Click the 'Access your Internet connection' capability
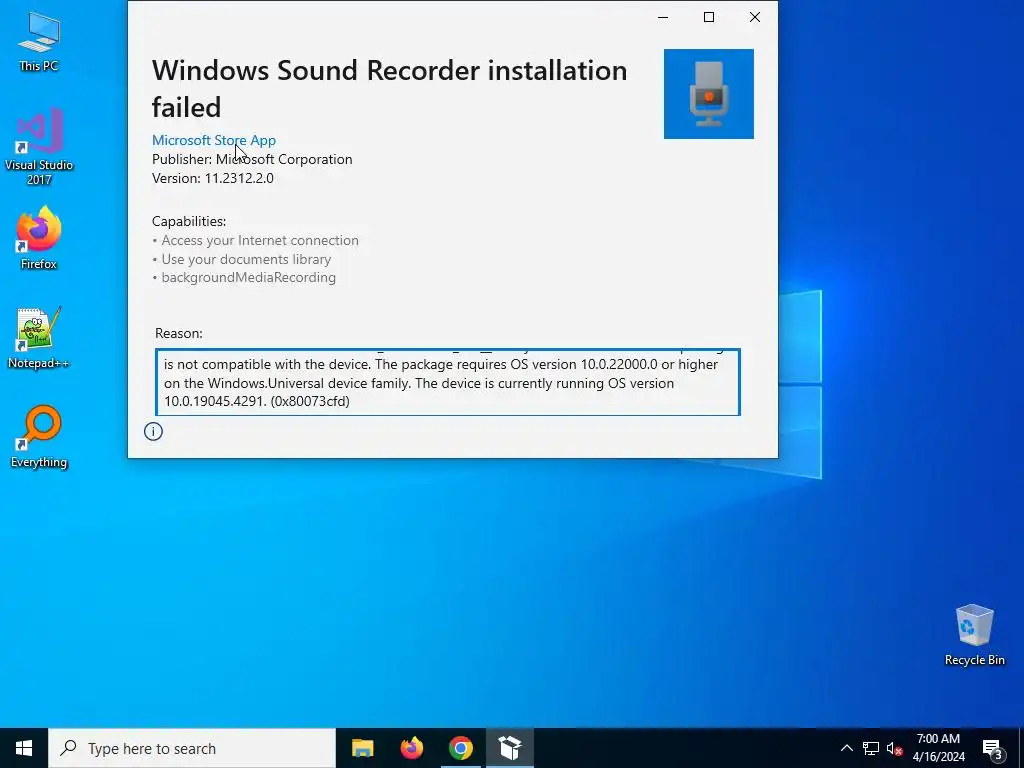The image size is (1024, 768). coord(260,240)
